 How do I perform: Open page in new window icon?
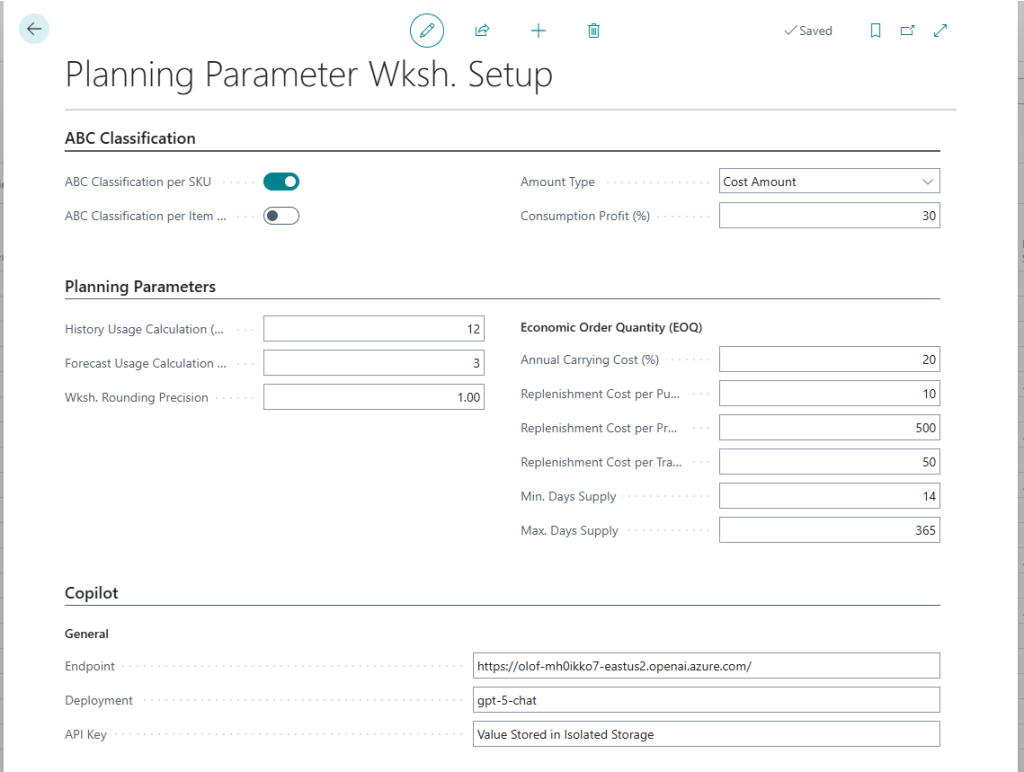tap(907, 31)
